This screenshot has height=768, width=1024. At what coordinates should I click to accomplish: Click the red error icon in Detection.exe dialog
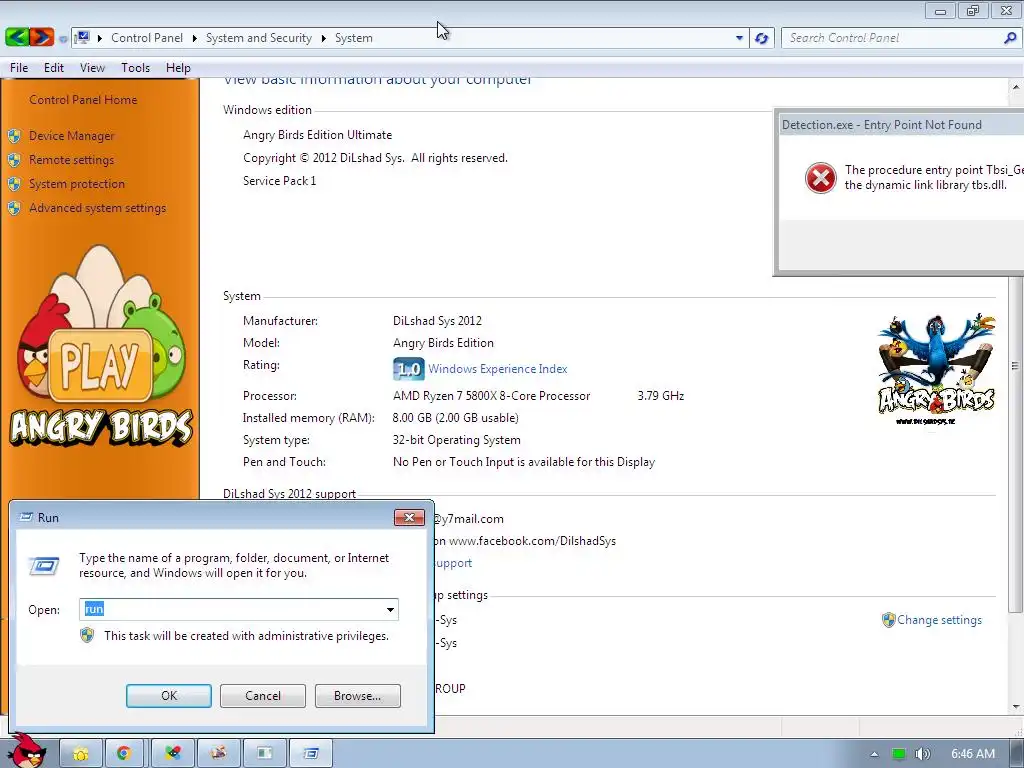(820, 178)
